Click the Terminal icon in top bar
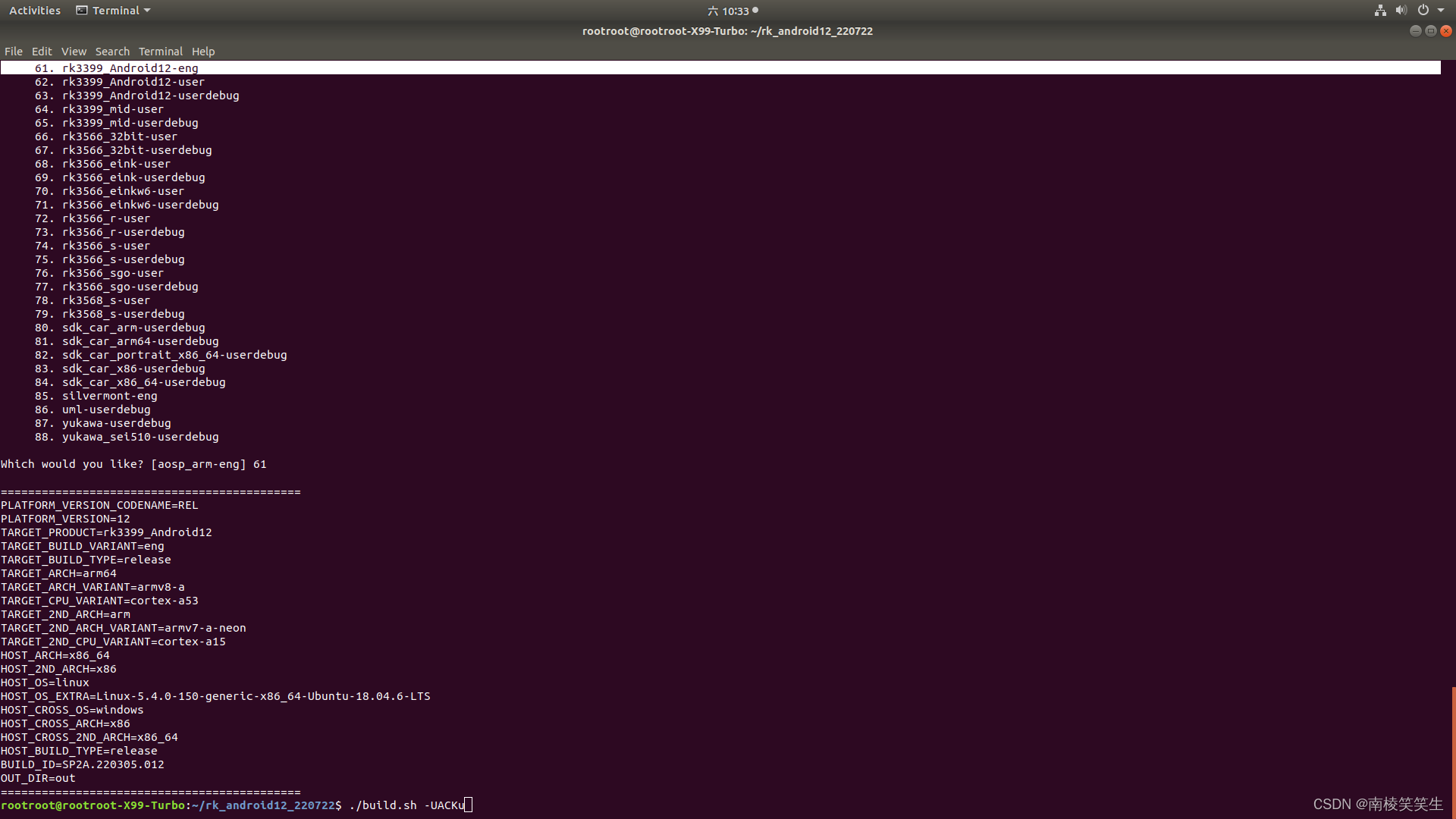1456x819 pixels. click(x=82, y=11)
